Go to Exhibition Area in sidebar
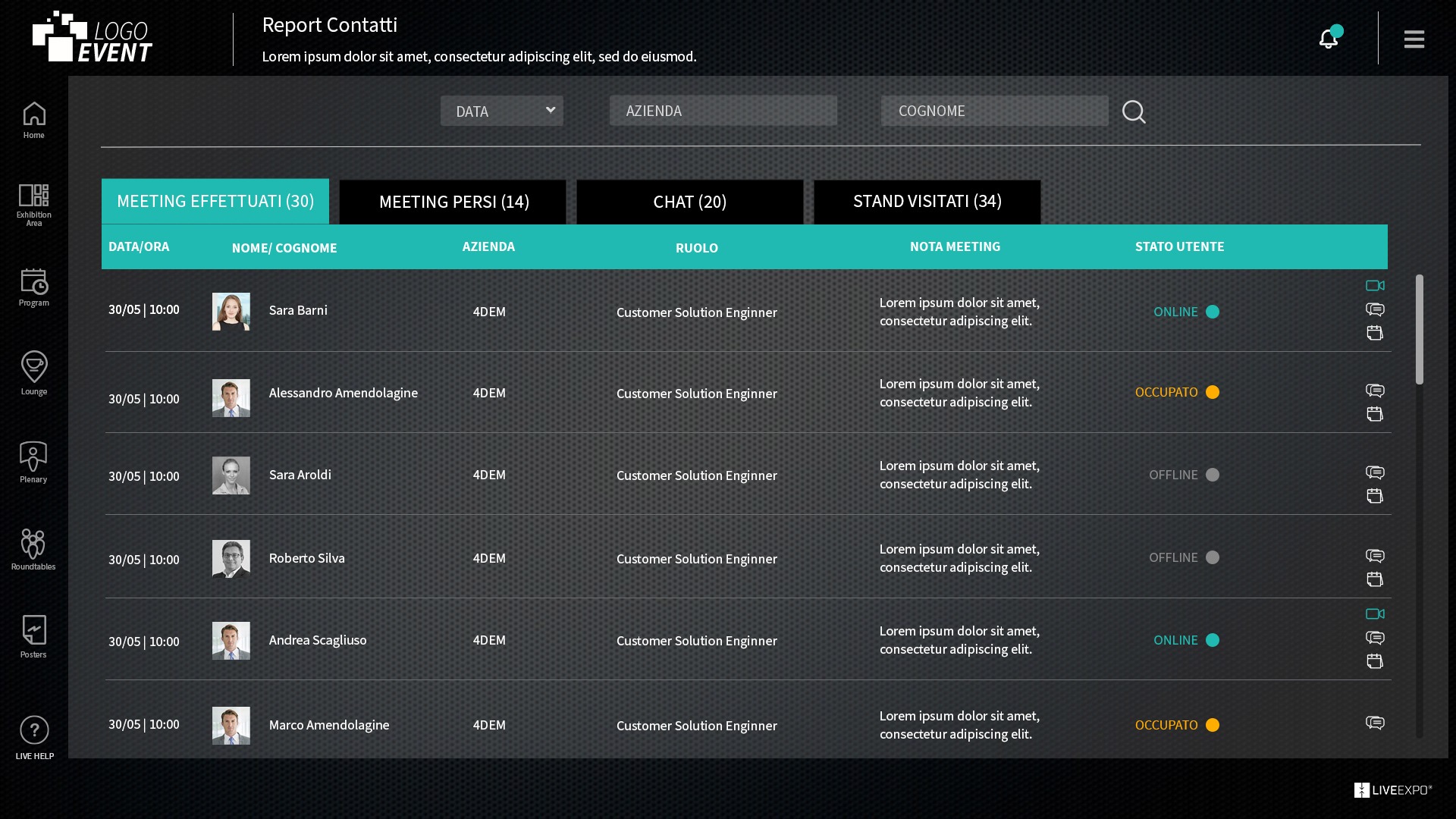Viewport: 1456px width, 819px height. coord(33,205)
